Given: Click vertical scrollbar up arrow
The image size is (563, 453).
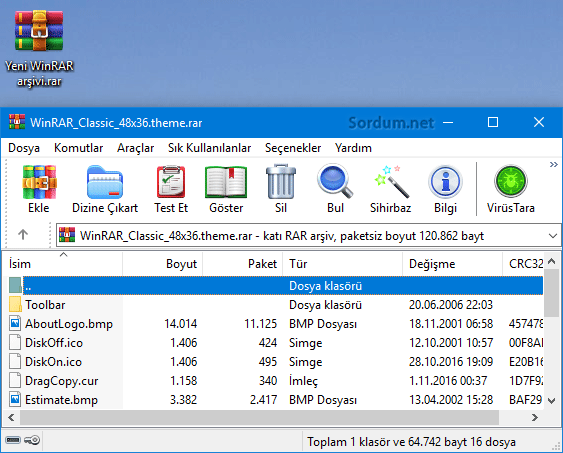Looking at the screenshot, I should click(x=552, y=261).
